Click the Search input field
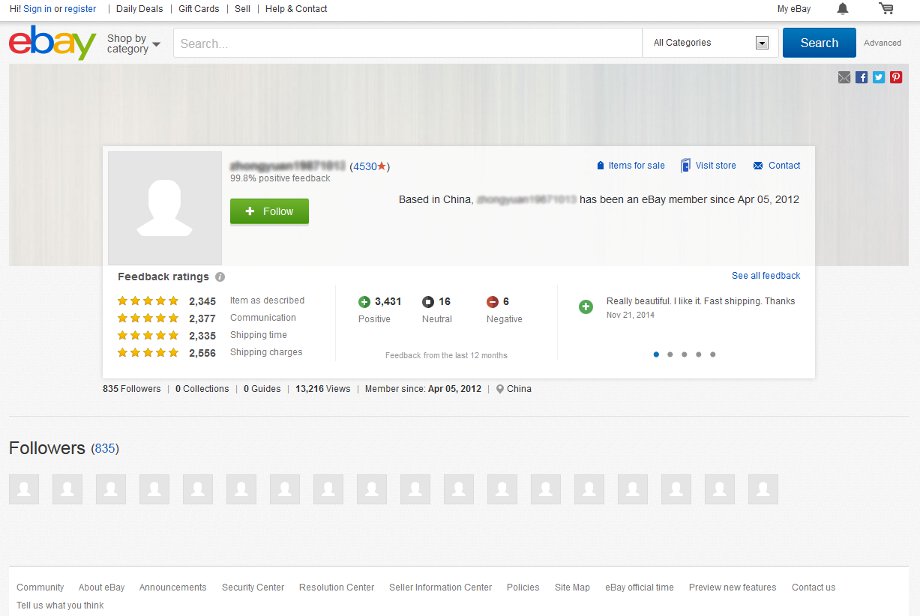 [x=408, y=43]
